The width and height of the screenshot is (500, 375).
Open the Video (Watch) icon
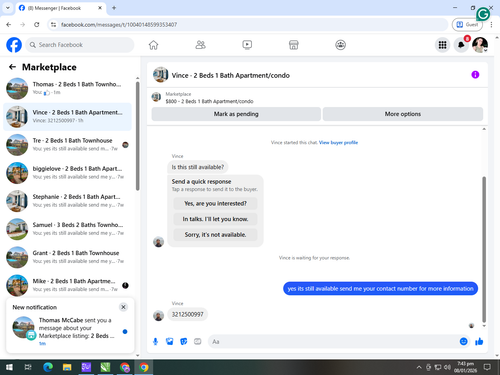coord(247,45)
